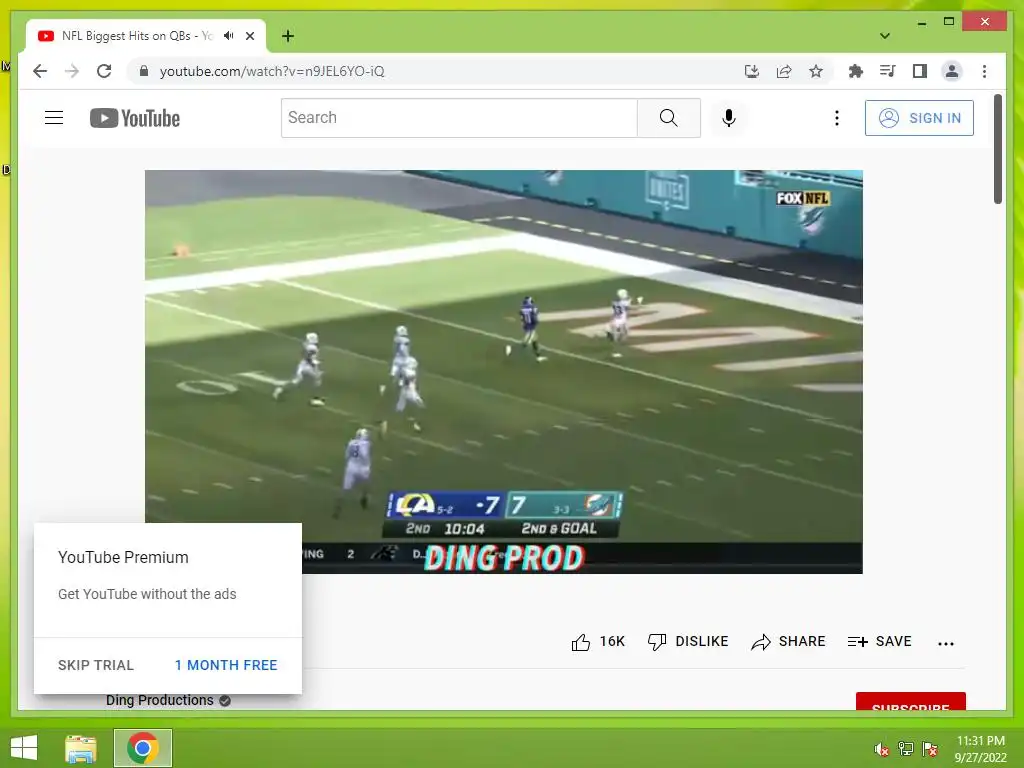Click the page vertical scrollbar

998,149
